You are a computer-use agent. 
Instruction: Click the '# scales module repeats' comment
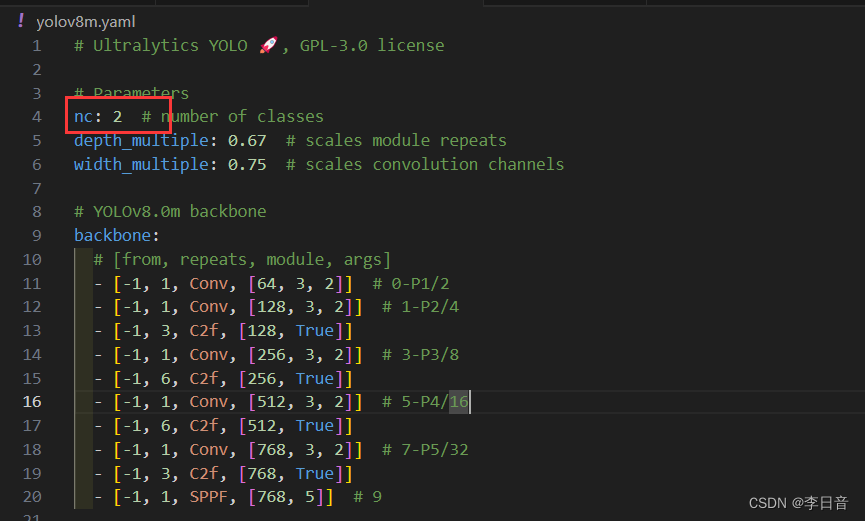point(396,140)
